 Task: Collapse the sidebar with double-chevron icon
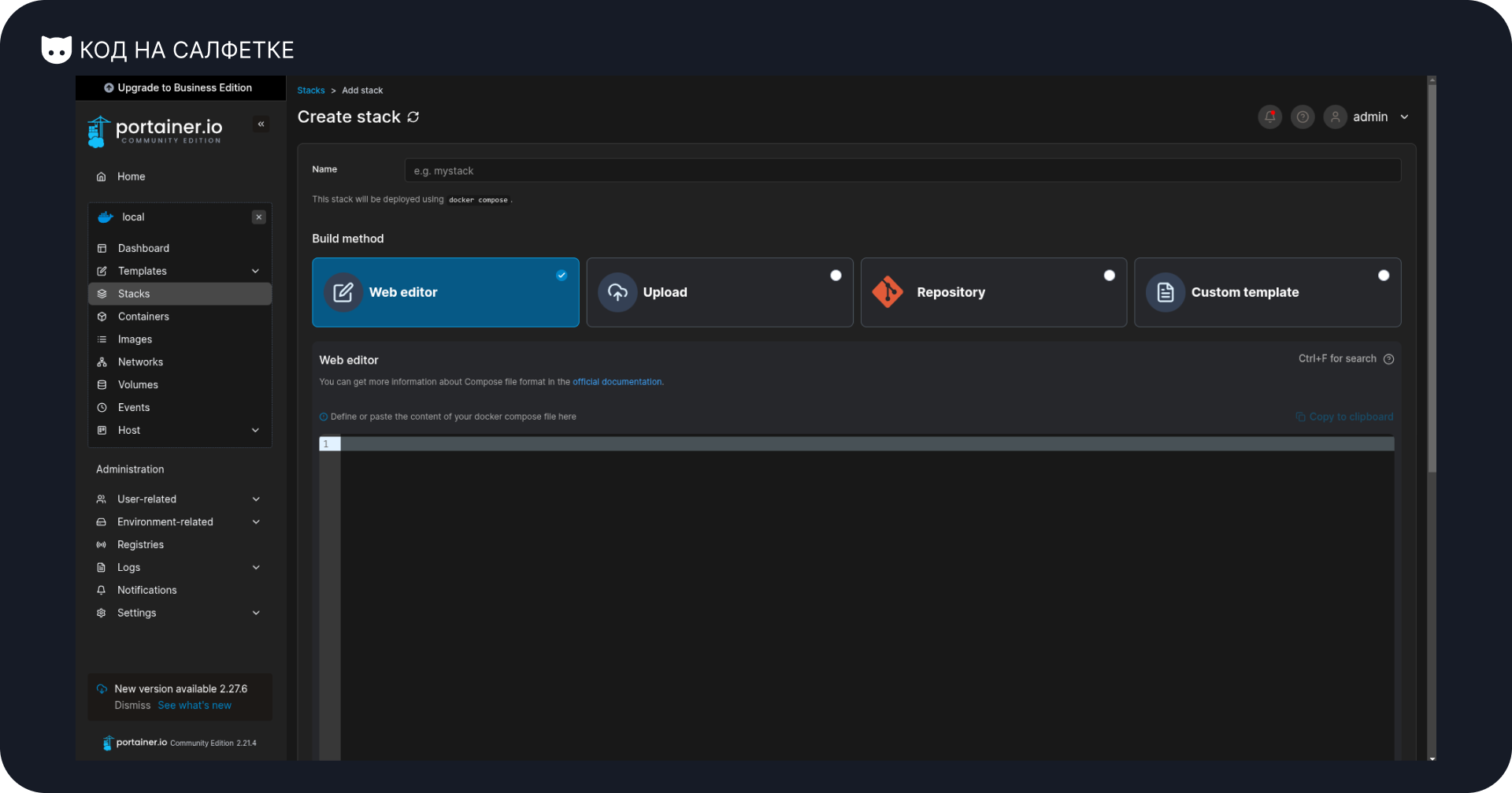pyautogui.click(x=261, y=124)
